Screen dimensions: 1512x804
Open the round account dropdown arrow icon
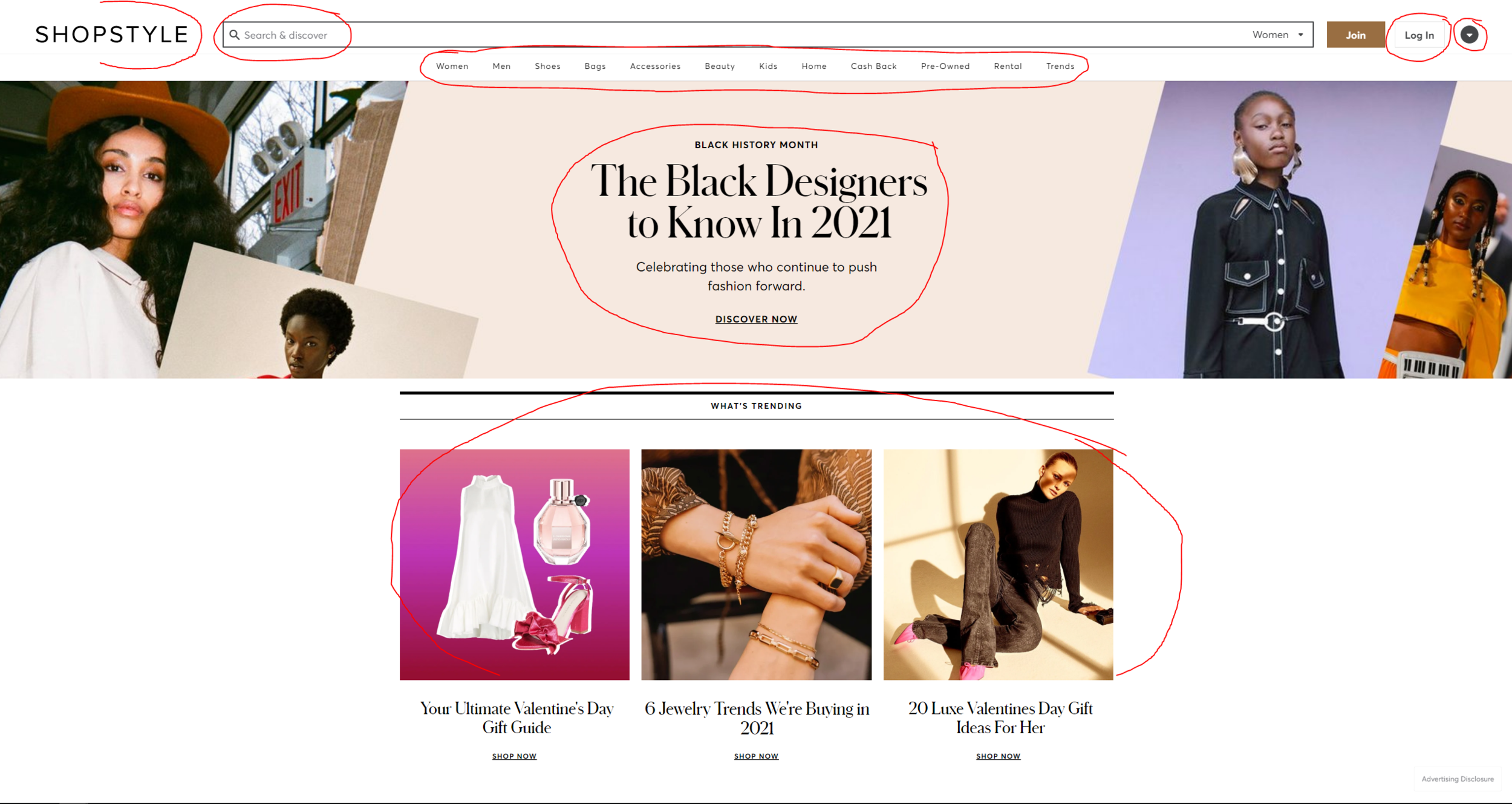tap(1469, 35)
